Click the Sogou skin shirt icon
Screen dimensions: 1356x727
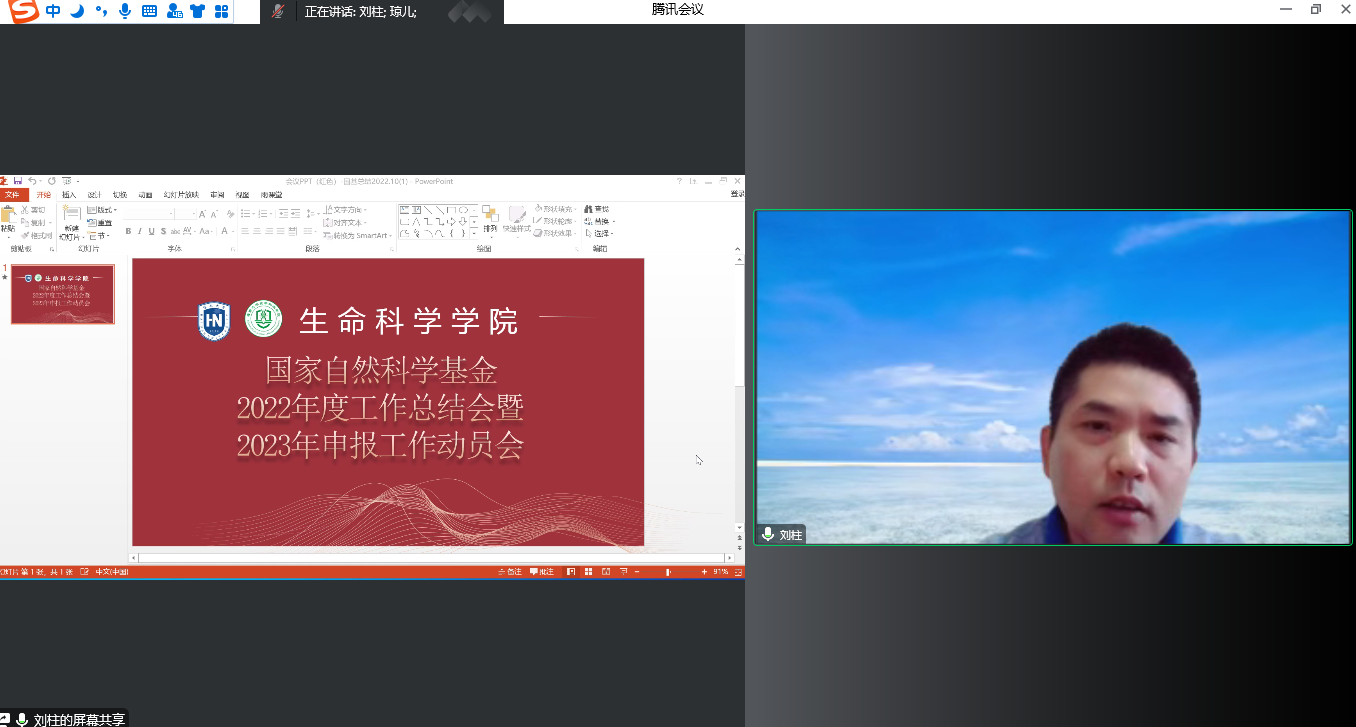tap(197, 11)
